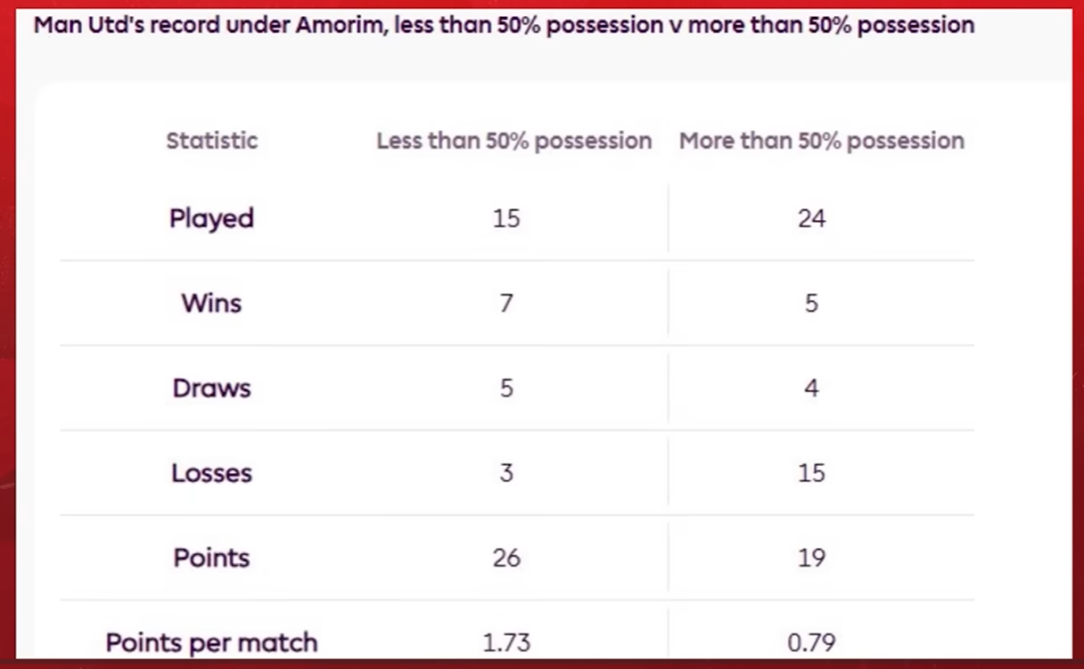1084x669 pixels.
Task: Click the table title about Man Utd's record
Action: [504, 26]
